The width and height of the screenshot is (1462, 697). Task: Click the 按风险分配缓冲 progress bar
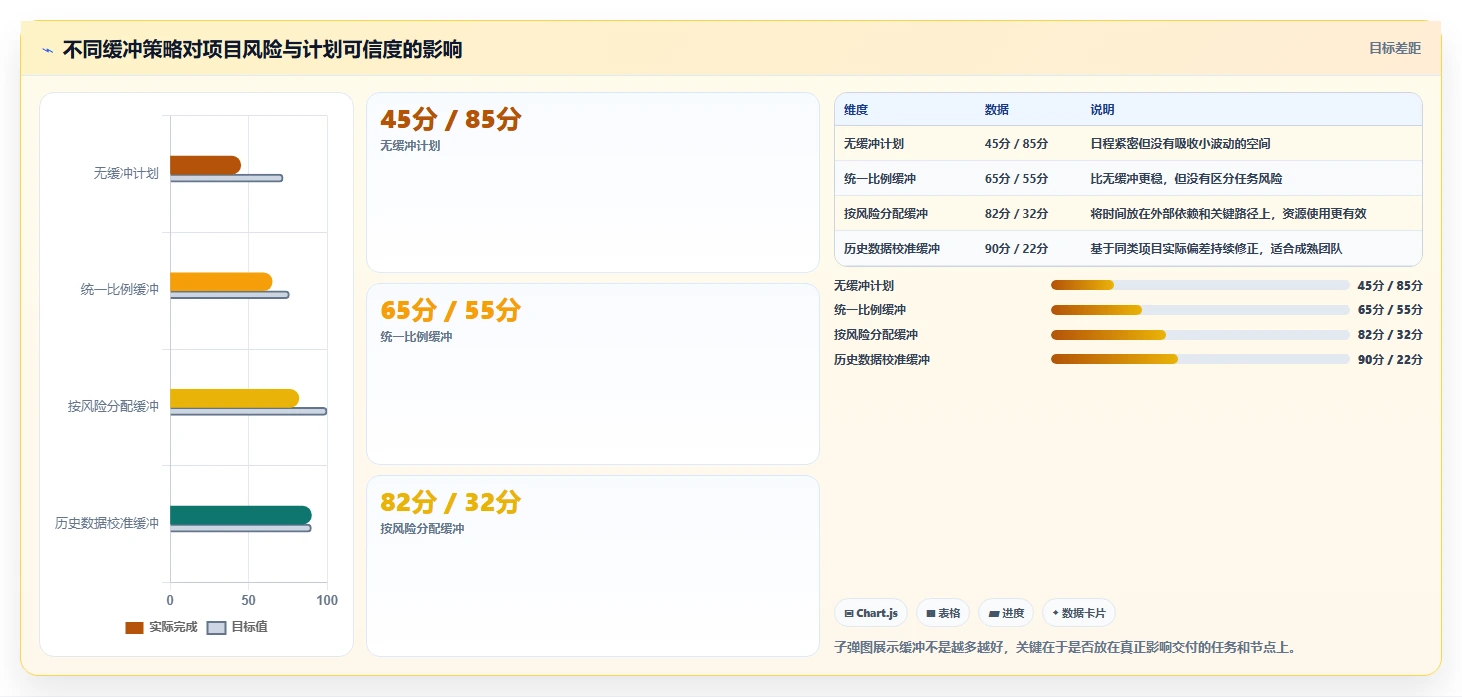(x=1200, y=335)
